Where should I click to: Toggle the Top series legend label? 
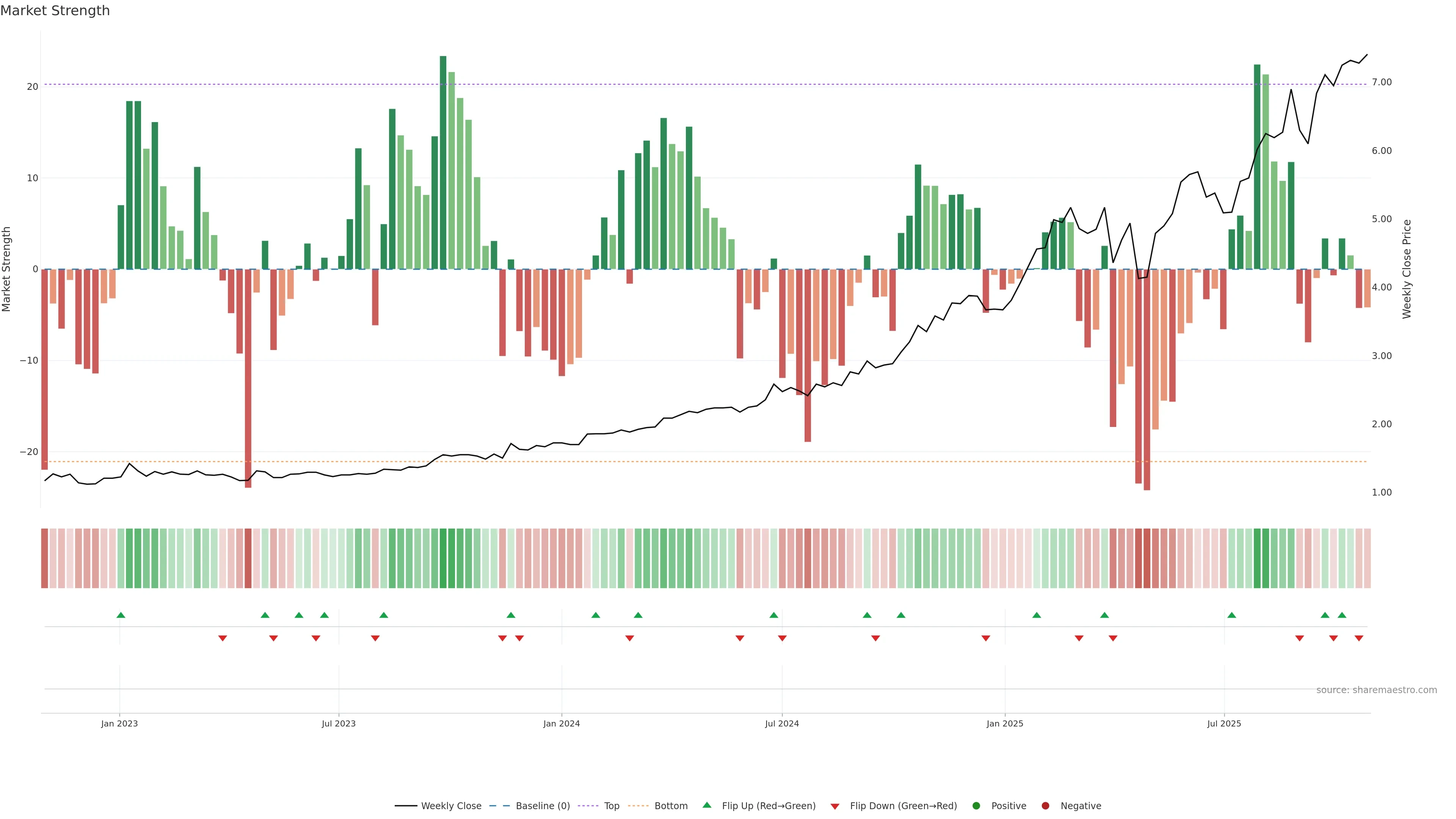612,806
